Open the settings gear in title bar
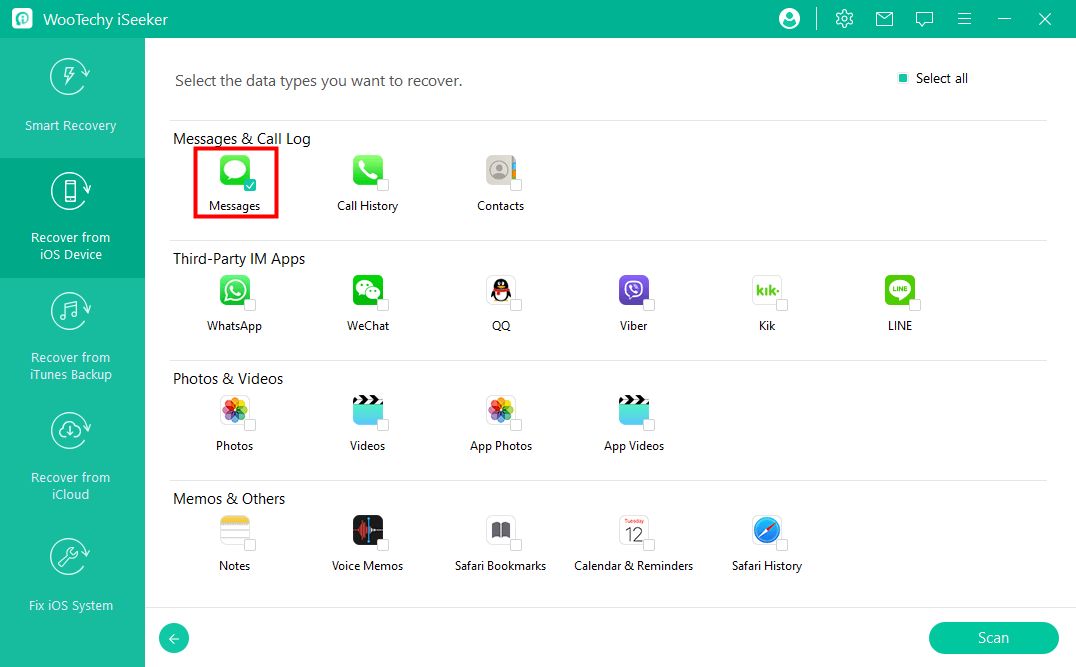The width and height of the screenshot is (1076, 667). click(x=844, y=19)
